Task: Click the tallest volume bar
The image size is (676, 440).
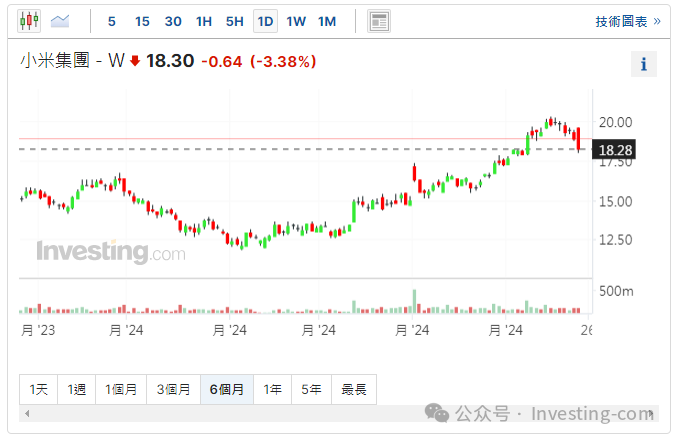Action: pyautogui.click(x=415, y=301)
